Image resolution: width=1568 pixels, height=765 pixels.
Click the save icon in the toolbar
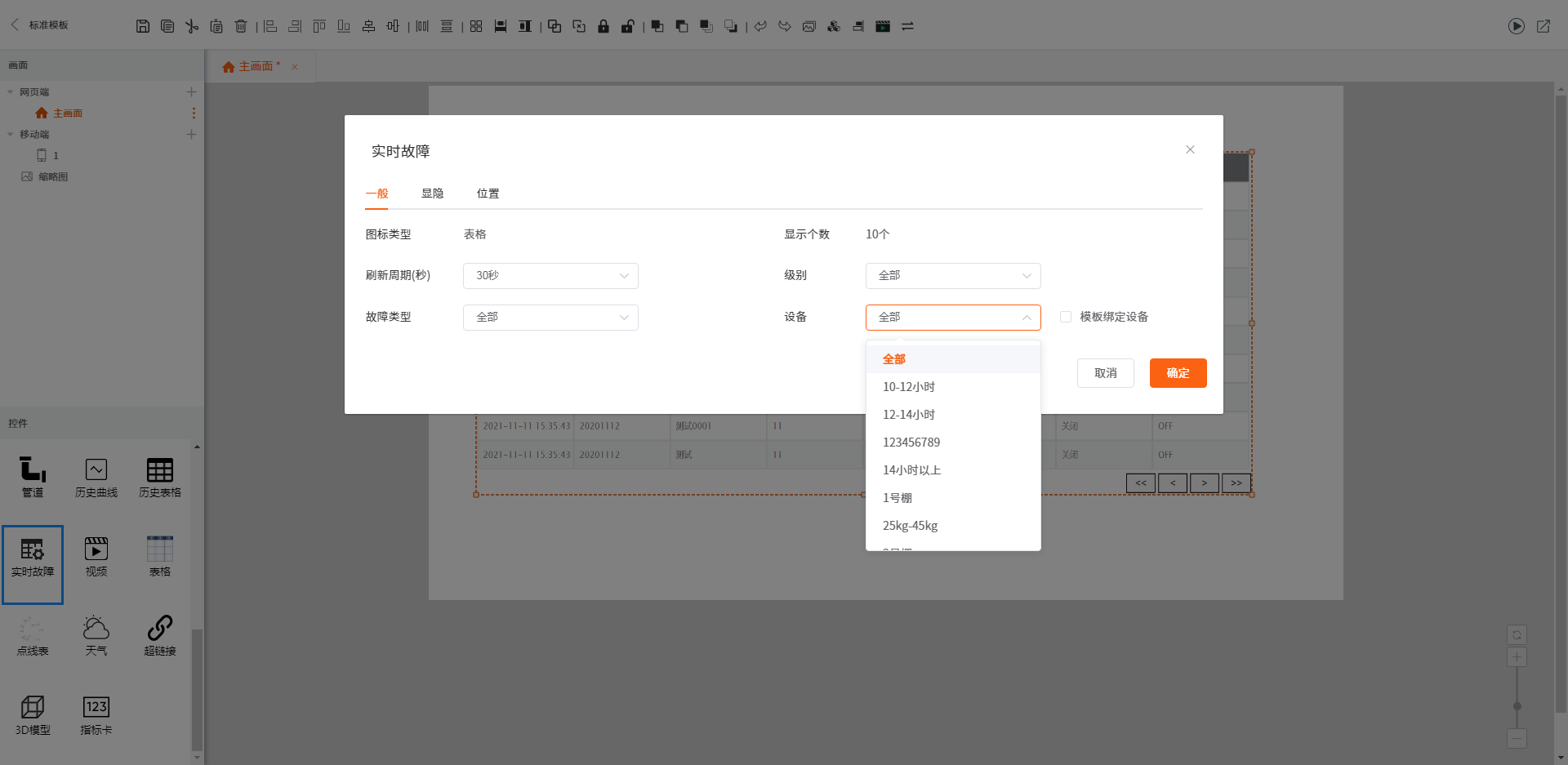pos(143,26)
